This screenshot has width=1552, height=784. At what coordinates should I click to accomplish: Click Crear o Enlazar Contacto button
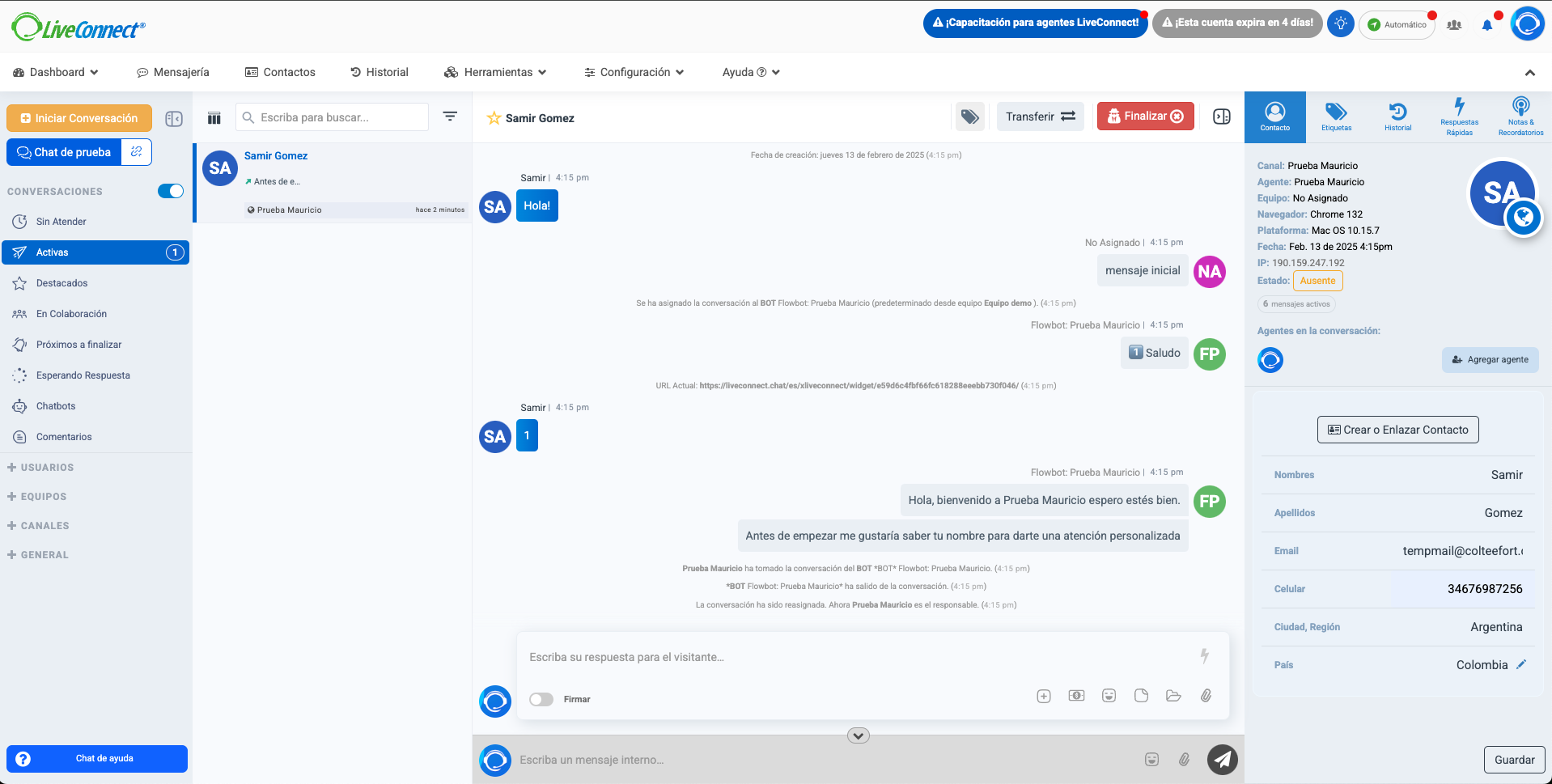[x=1397, y=430]
